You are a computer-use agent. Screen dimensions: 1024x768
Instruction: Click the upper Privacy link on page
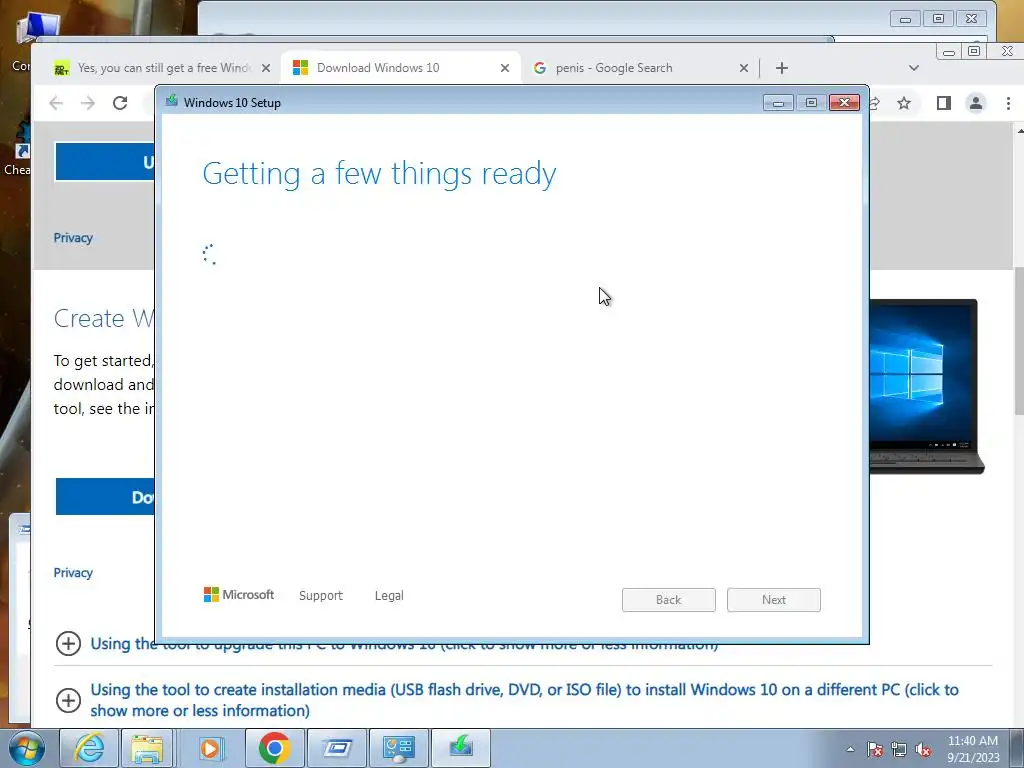pyautogui.click(x=73, y=238)
